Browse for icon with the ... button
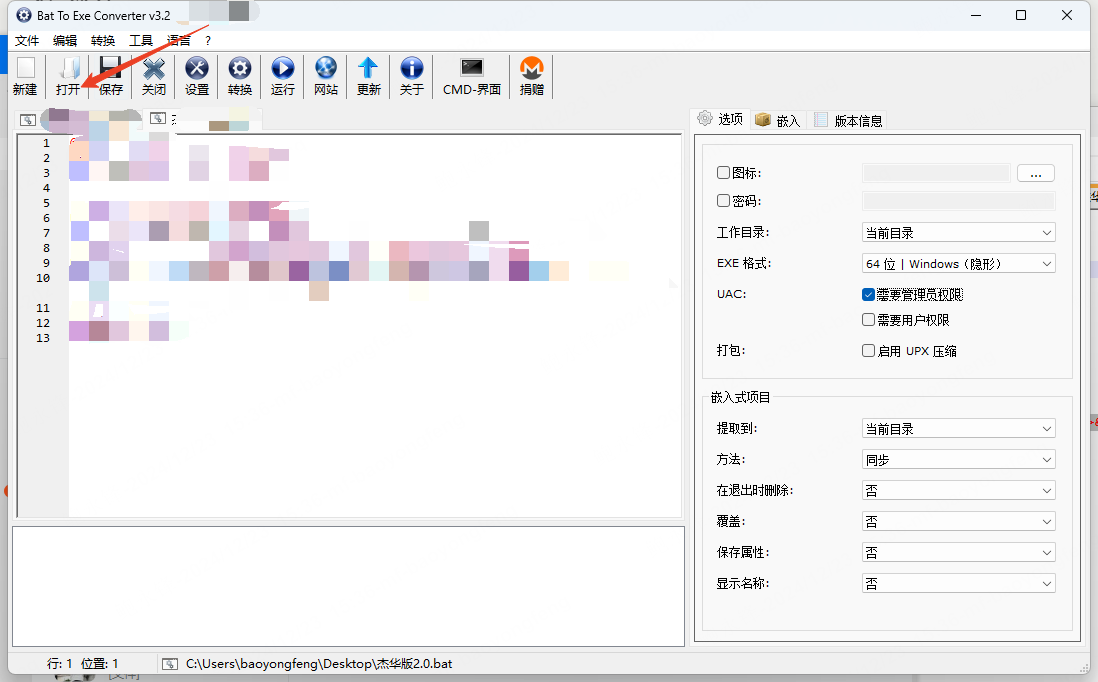 click(x=1036, y=173)
